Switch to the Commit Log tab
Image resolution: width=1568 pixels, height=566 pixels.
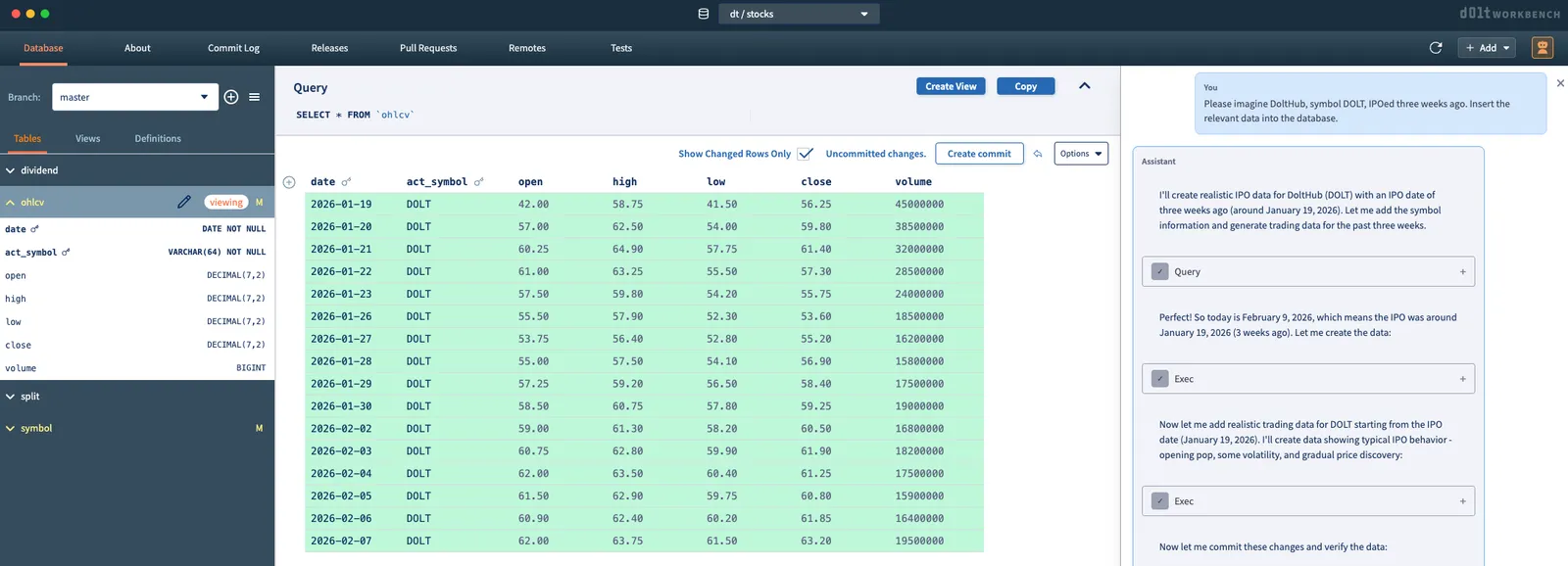pyautogui.click(x=233, y=48)
